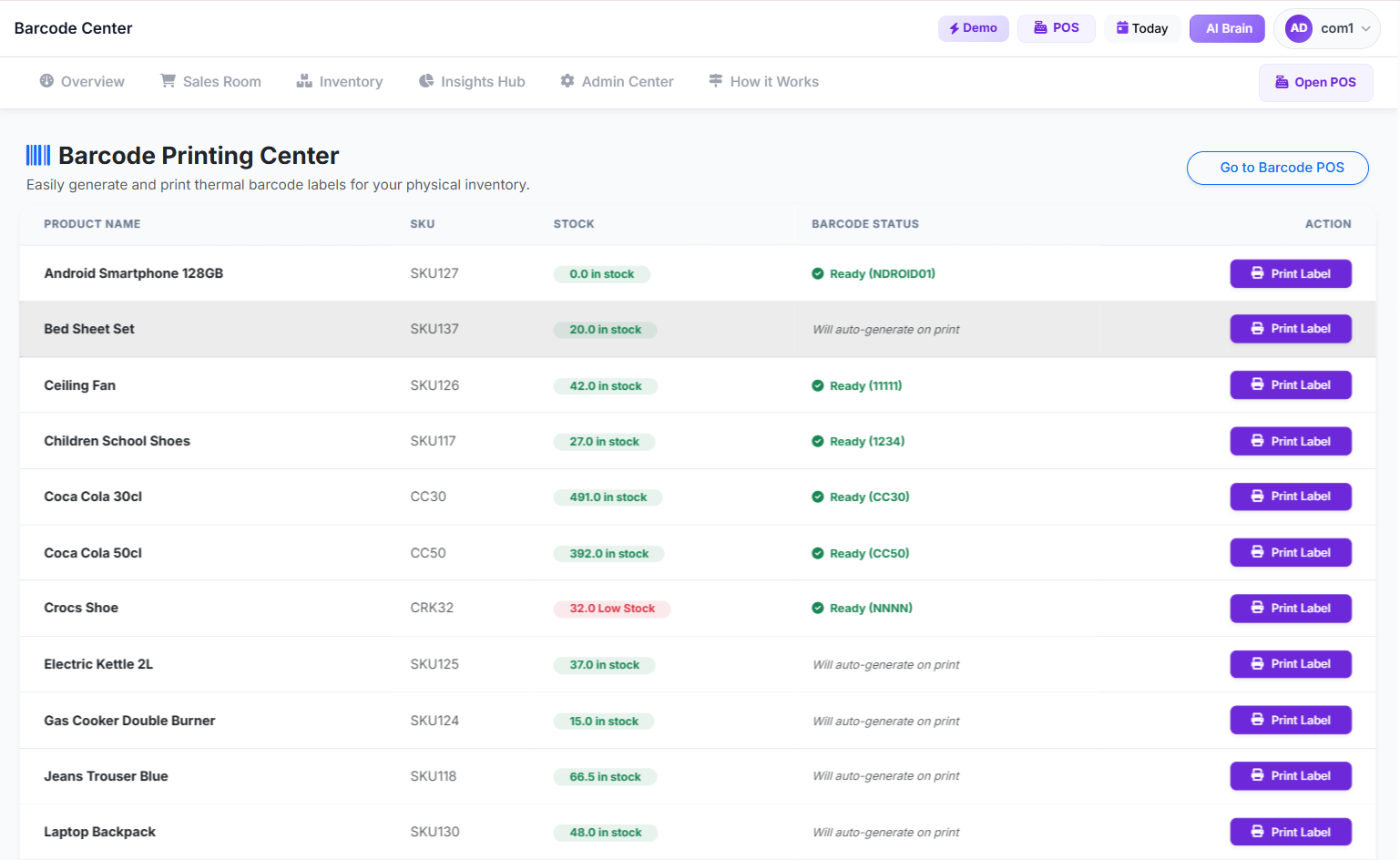Click printer icon in Children School Shoes row
This screenshot has height=860, width=1400.
point(1257,441)
